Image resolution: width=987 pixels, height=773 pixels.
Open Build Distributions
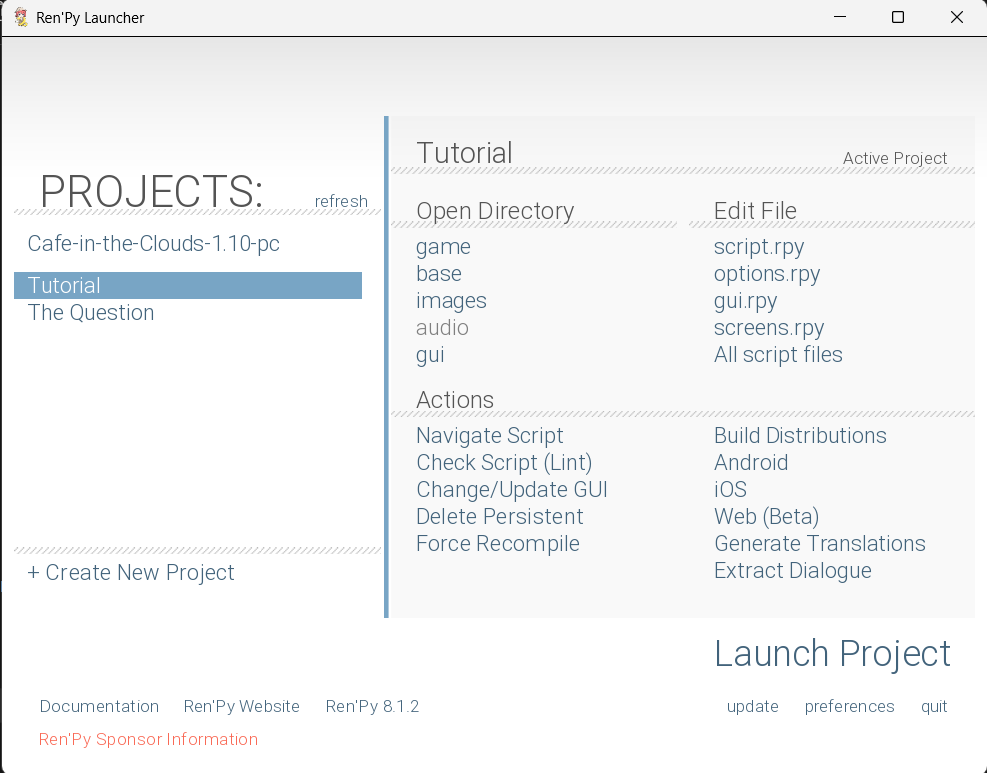point(800,436)
